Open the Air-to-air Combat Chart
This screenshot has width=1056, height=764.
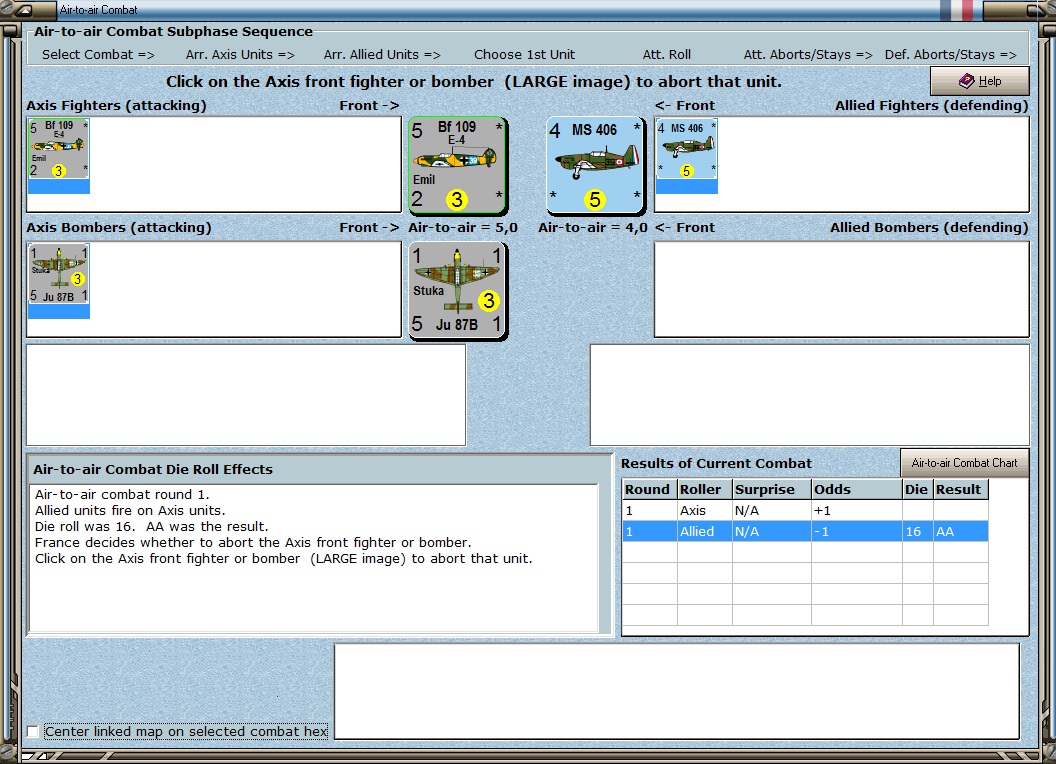click(964, 463)
